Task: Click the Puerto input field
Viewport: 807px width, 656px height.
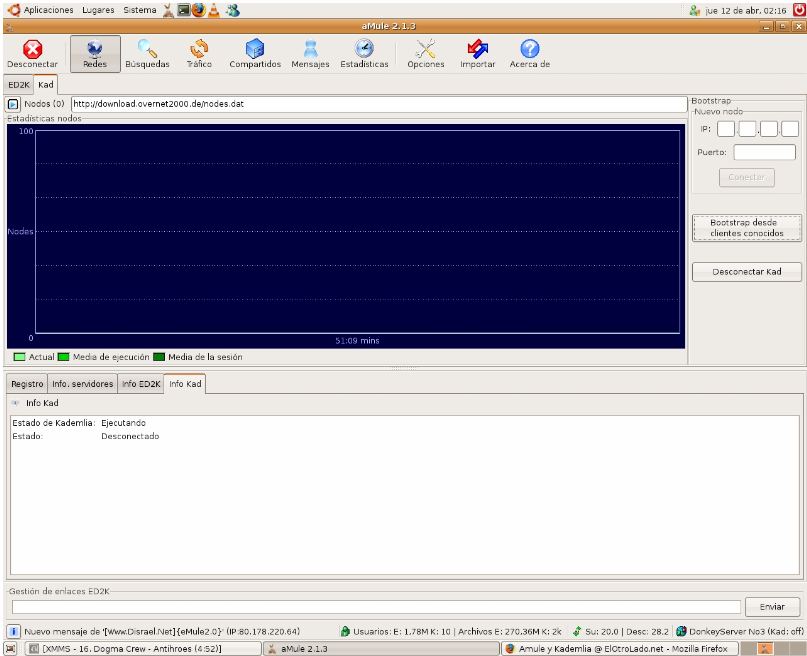Action: coord(765,152)
